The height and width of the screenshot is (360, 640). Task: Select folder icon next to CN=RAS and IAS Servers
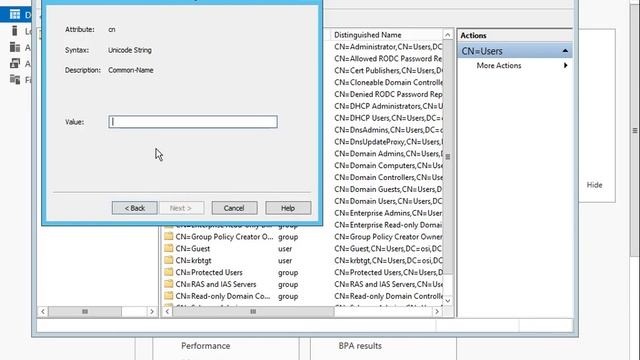pyautogui.click(x=169, y=284)
